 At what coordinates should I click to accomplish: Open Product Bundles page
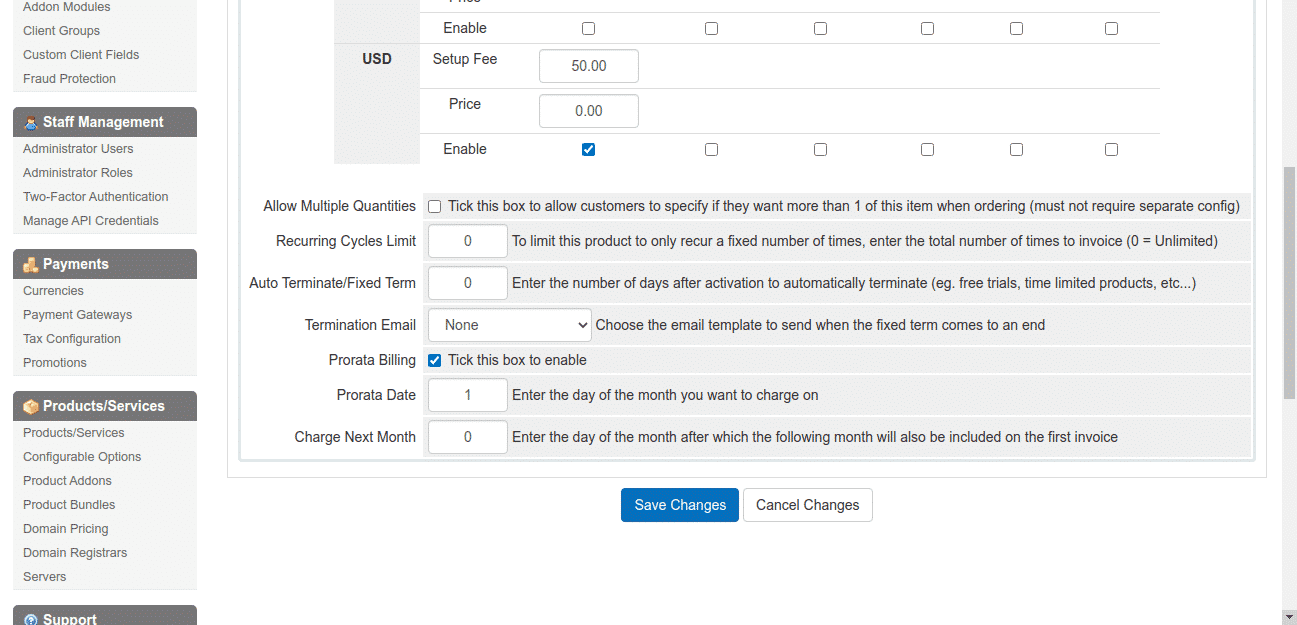tap(69, 505)
